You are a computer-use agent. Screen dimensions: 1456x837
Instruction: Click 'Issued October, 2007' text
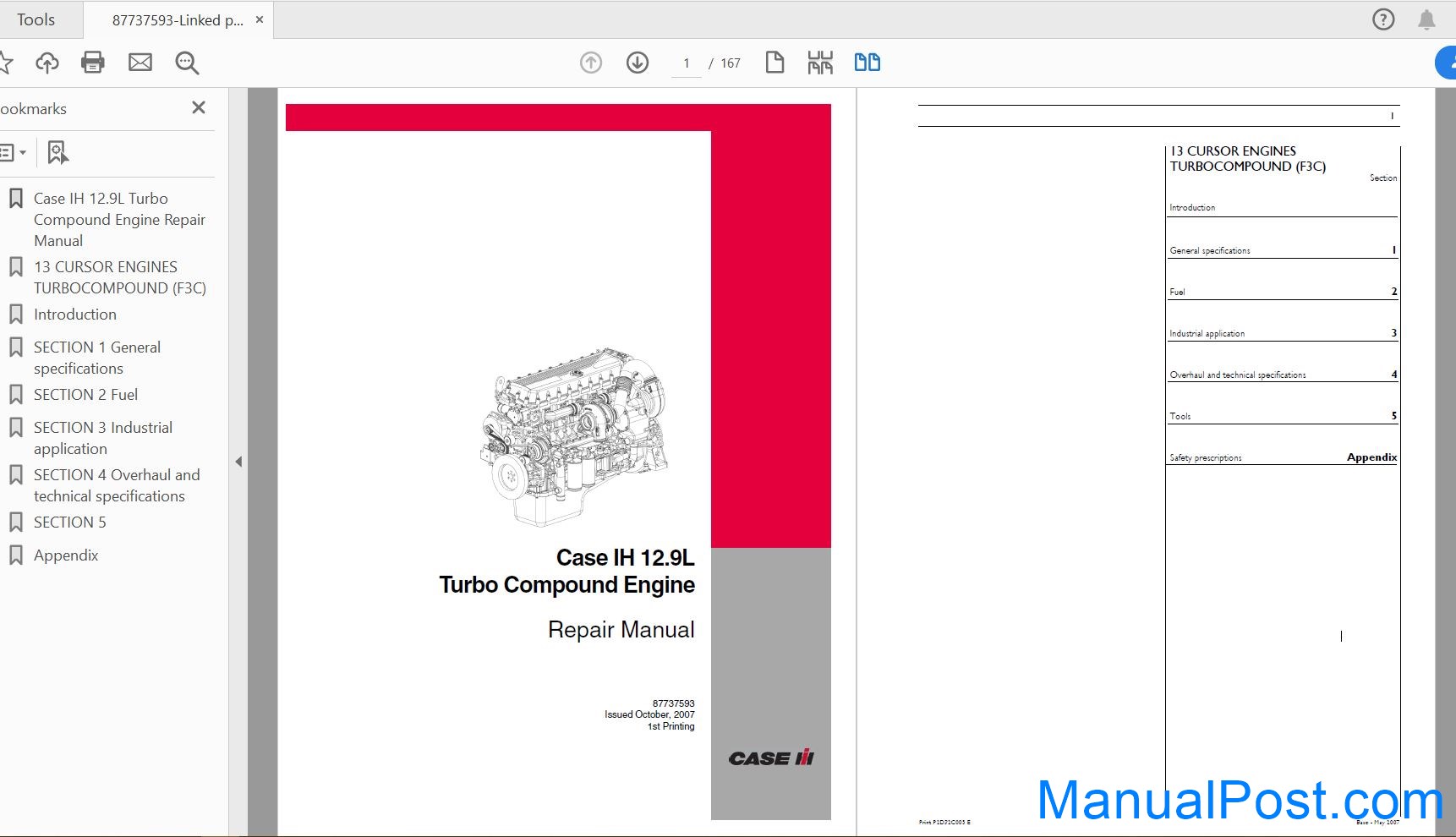click(x=649, y=714)
